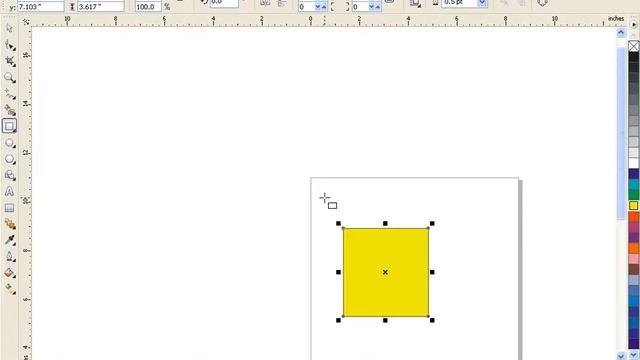Click the ruler origin corner icon
This screenshot has height=360, width=640.
(26, 22)
